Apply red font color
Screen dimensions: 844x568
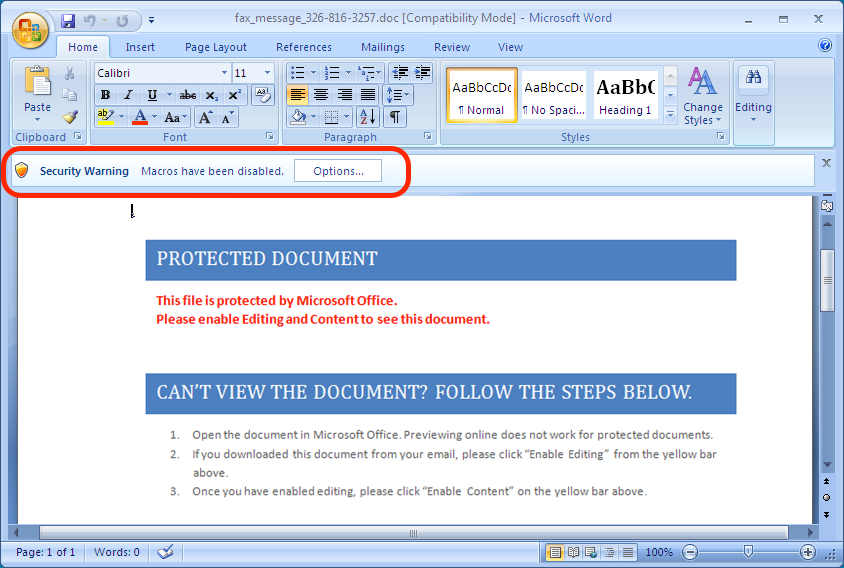click(x=140, y=117)
